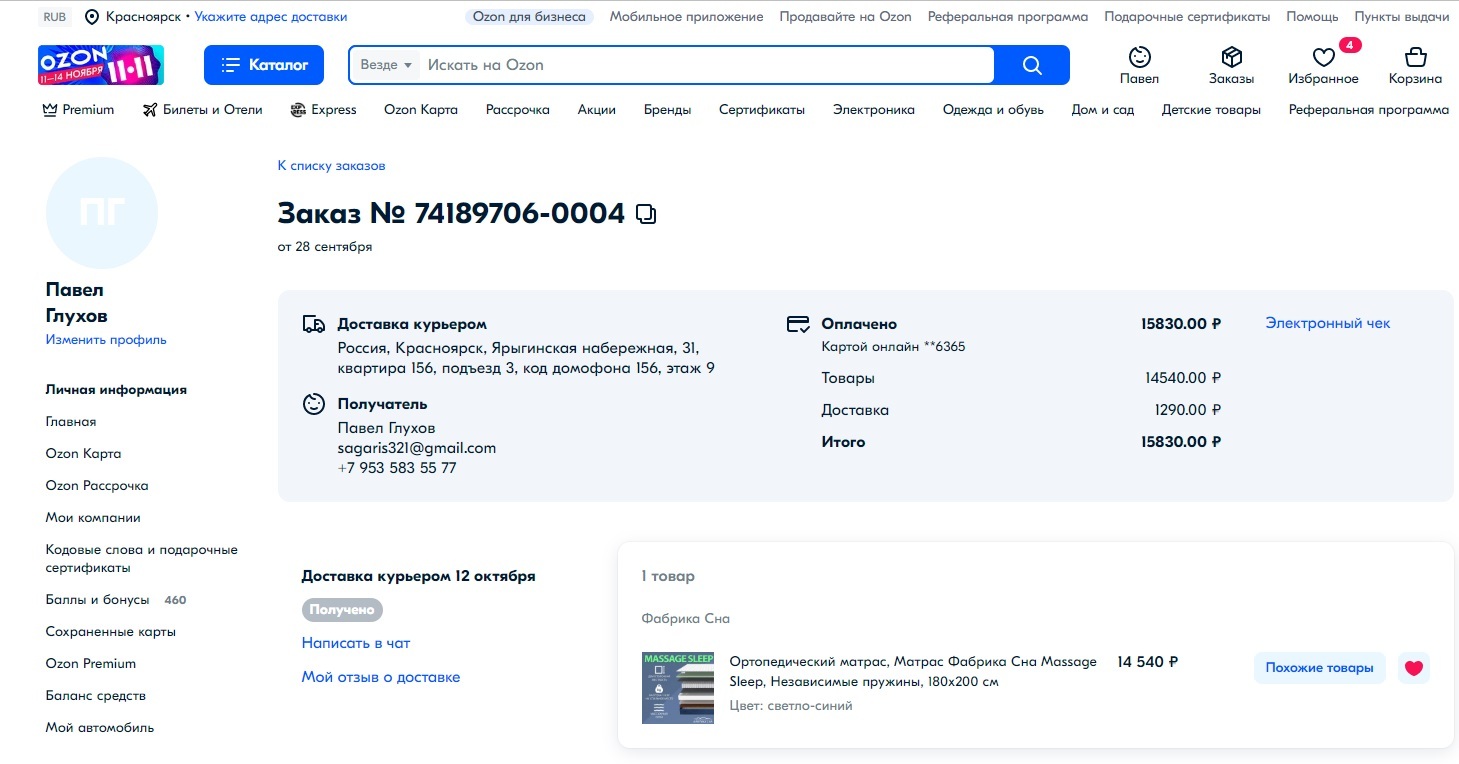This screenshot has height=764, width=1459.
Task: Toggle favorite heart on mattress item
Action: (x=1413, y=668)
